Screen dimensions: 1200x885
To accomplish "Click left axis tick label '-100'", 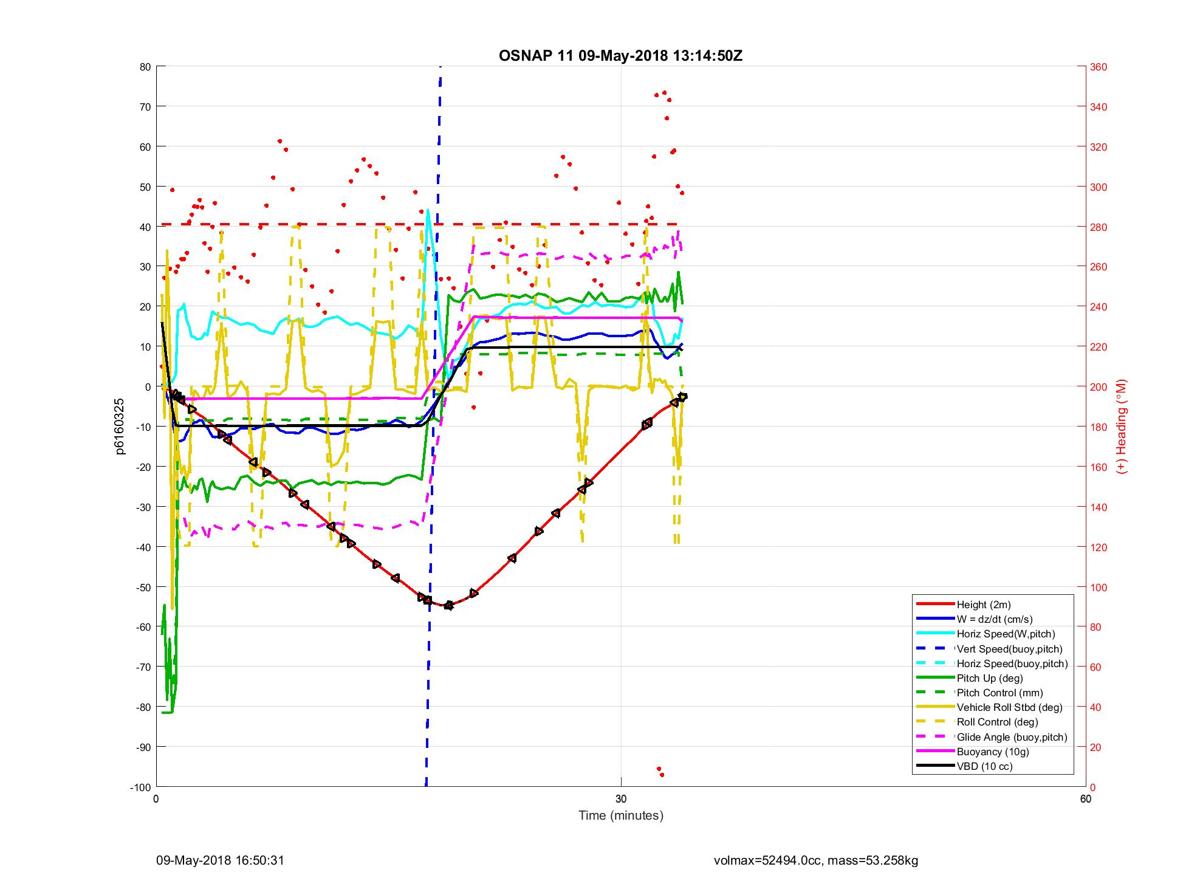I will coord(139,787).
